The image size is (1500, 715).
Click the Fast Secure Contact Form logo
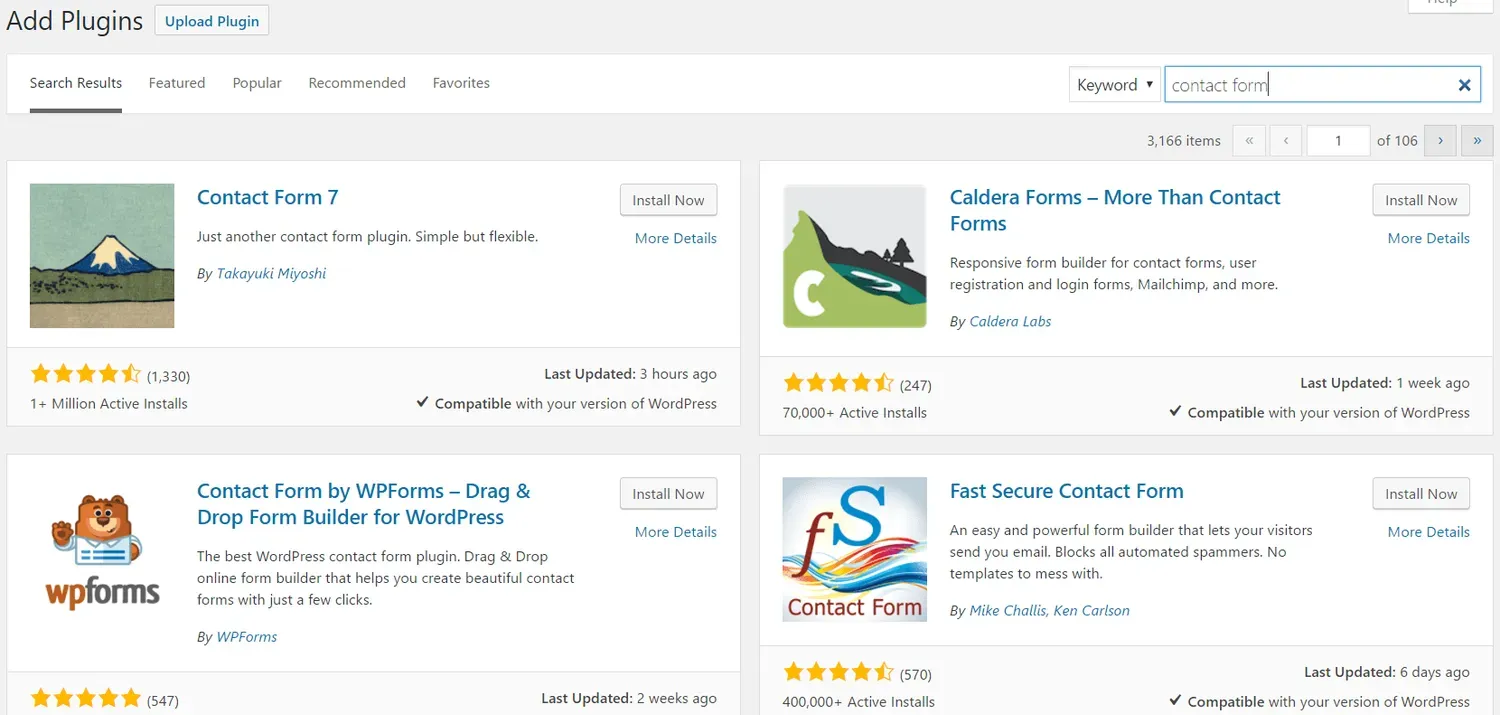854,549
